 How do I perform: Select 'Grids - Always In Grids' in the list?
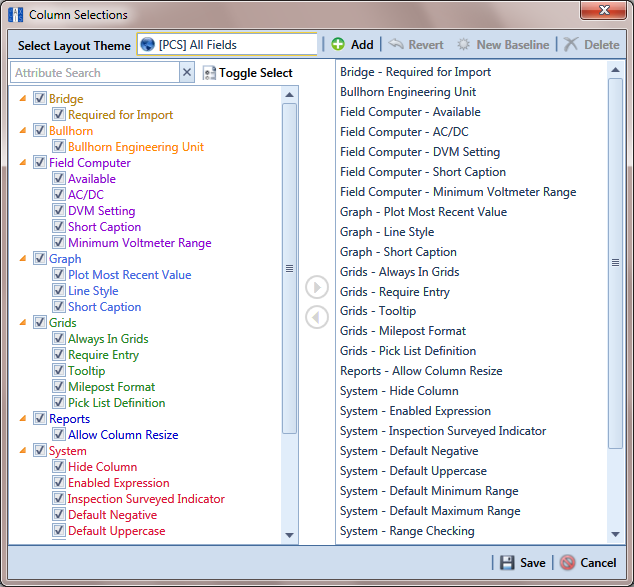coord(399,272)
